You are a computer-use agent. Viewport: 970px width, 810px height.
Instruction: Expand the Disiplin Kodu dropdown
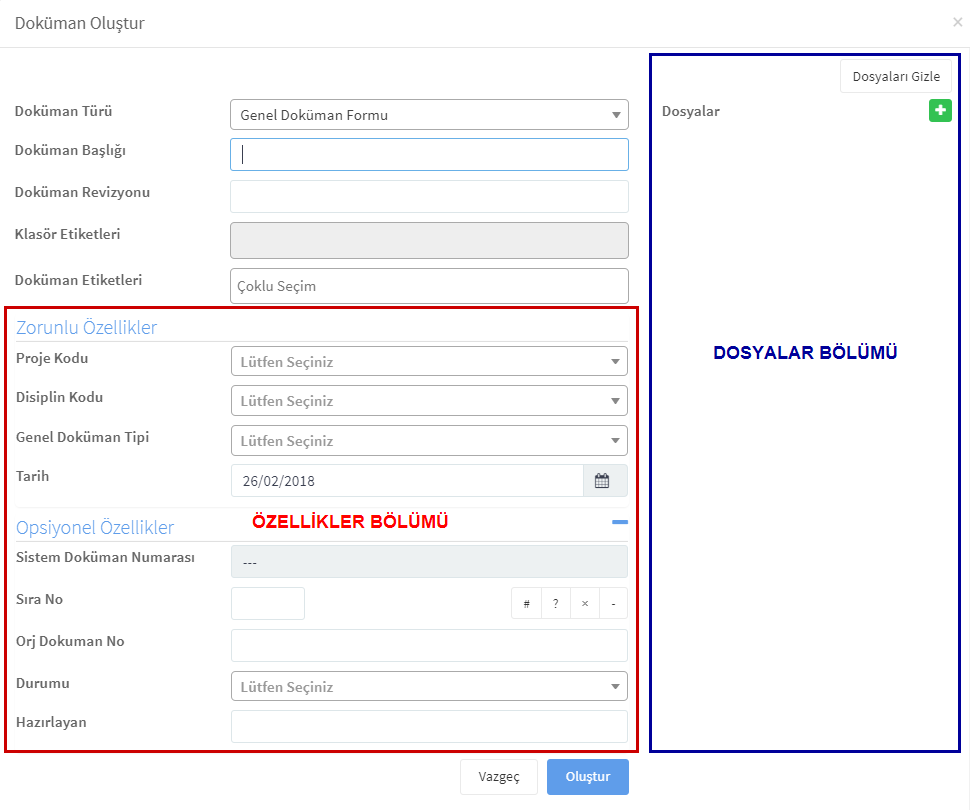pos(429,400)
